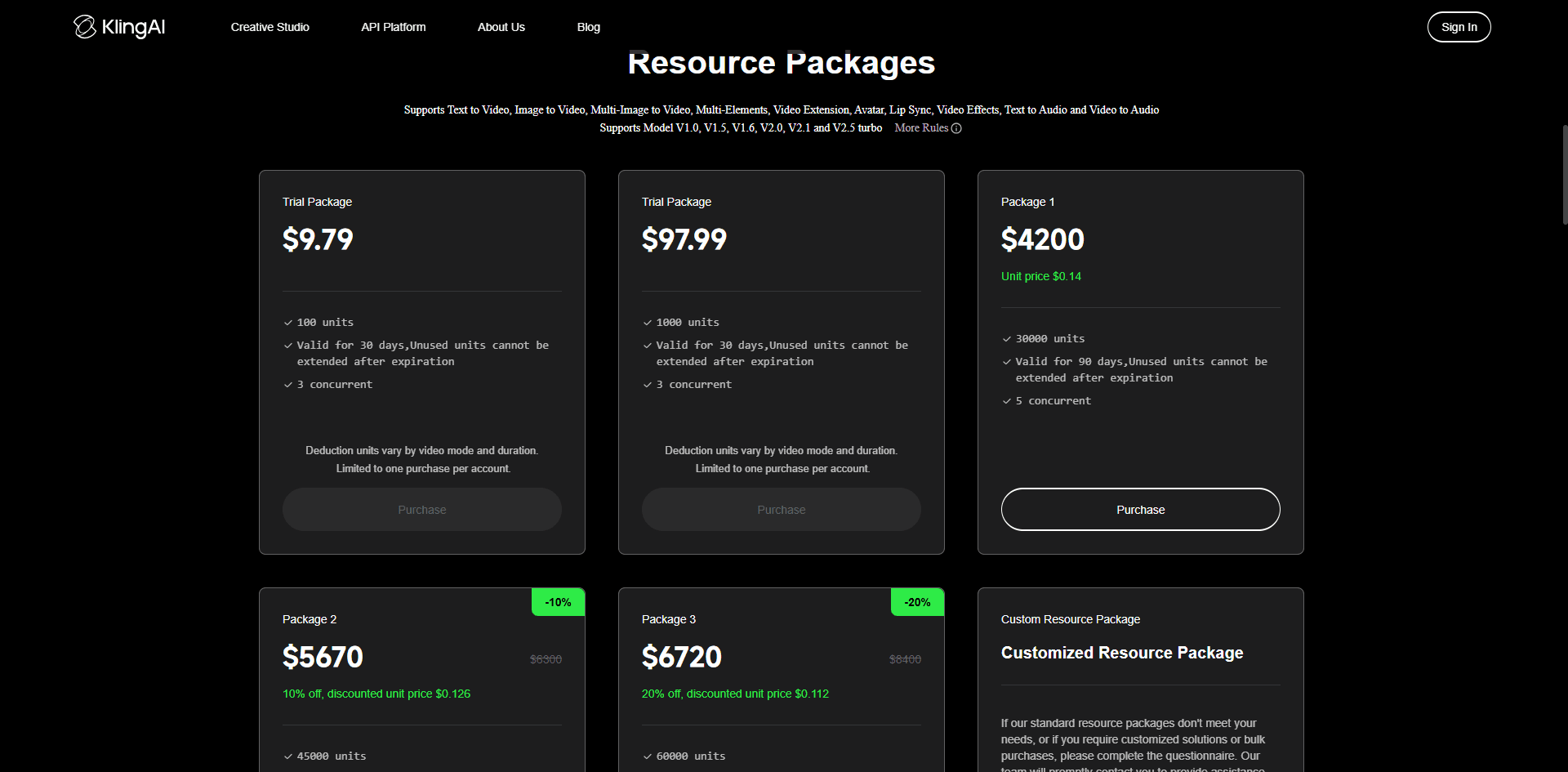Click the -20% discount badge on Package 3

(x=917, y=602)
